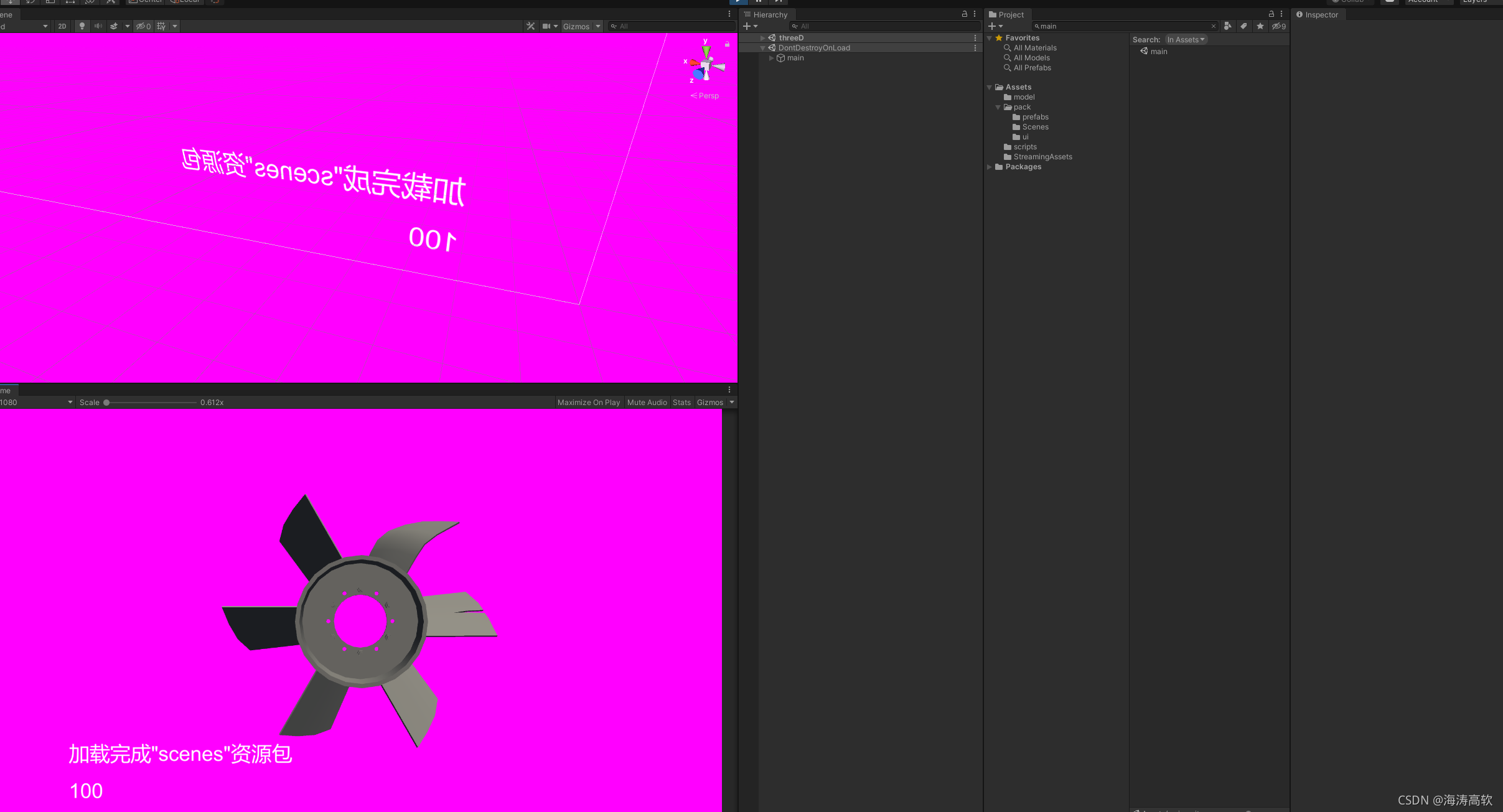
Task: Click the orientation gizmo in scene view
Action: click(x=706, y=66)
